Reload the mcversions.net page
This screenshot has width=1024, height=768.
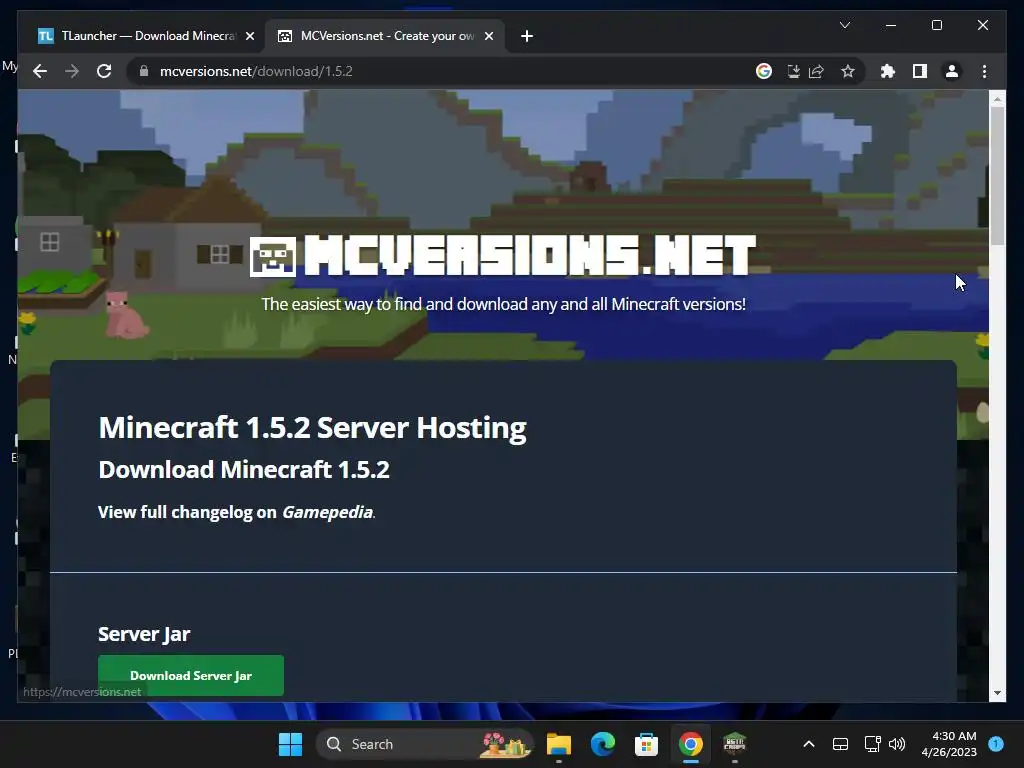(104, 71)
